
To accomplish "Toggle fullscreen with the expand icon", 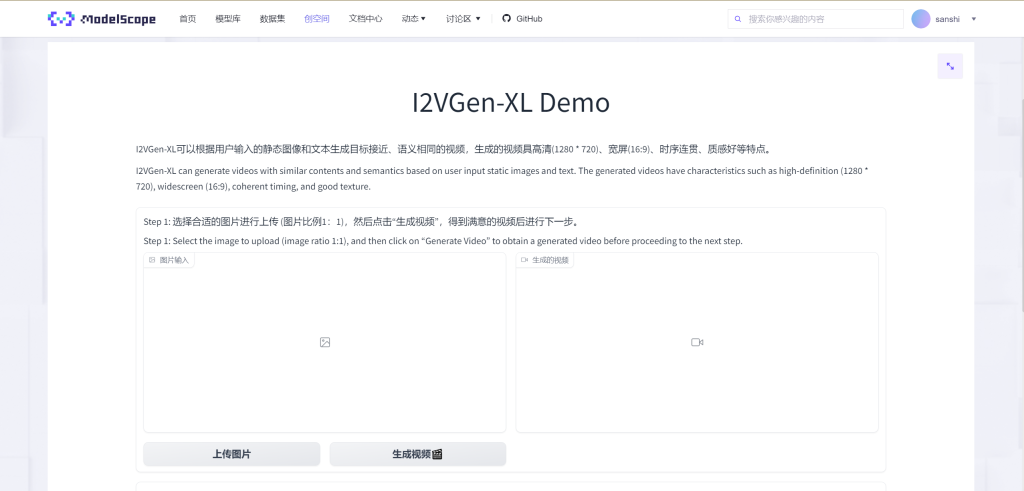I will [950, 67].
